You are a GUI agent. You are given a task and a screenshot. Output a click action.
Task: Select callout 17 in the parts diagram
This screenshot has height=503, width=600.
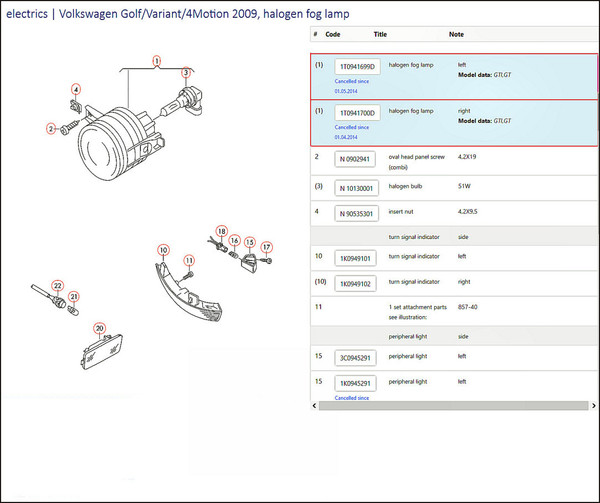pos(267,246)
